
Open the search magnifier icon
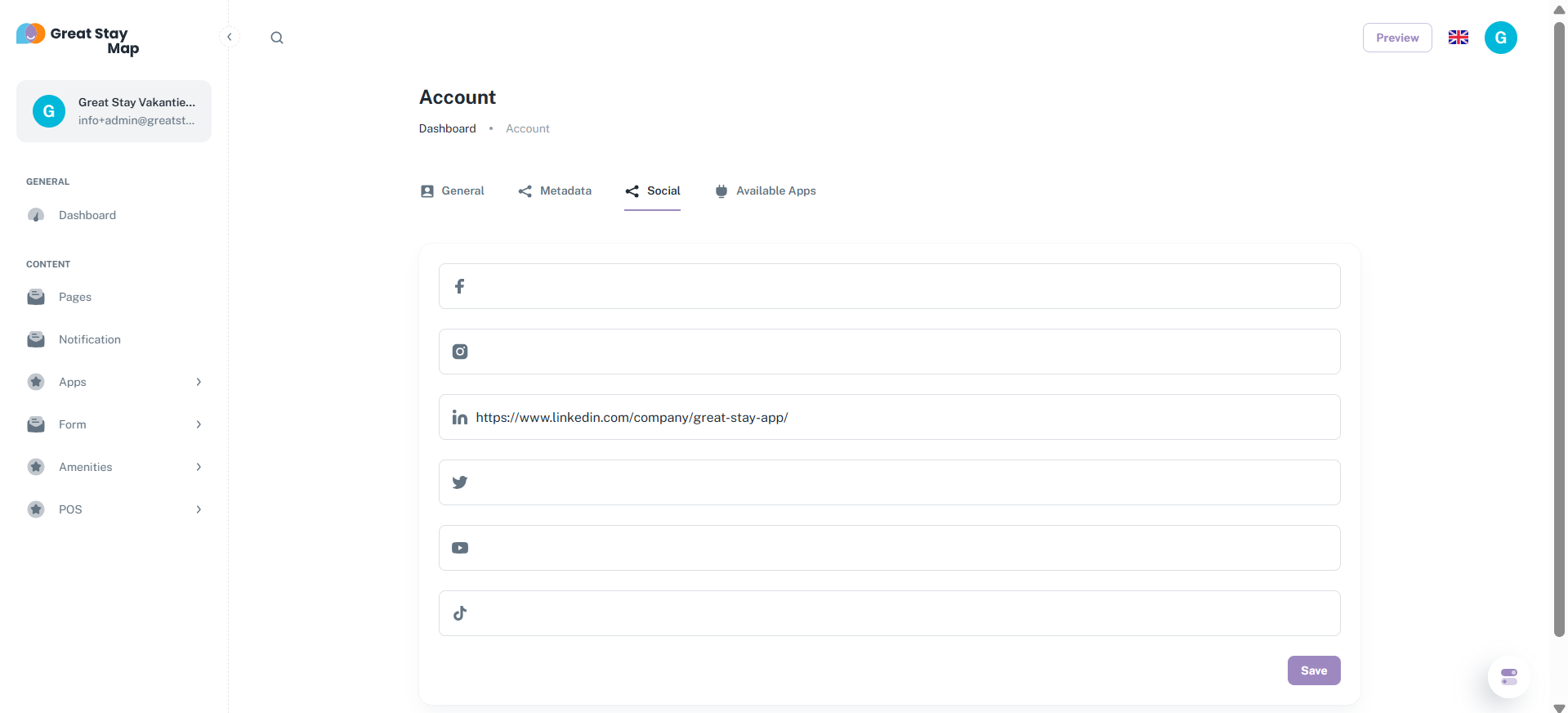277,38
